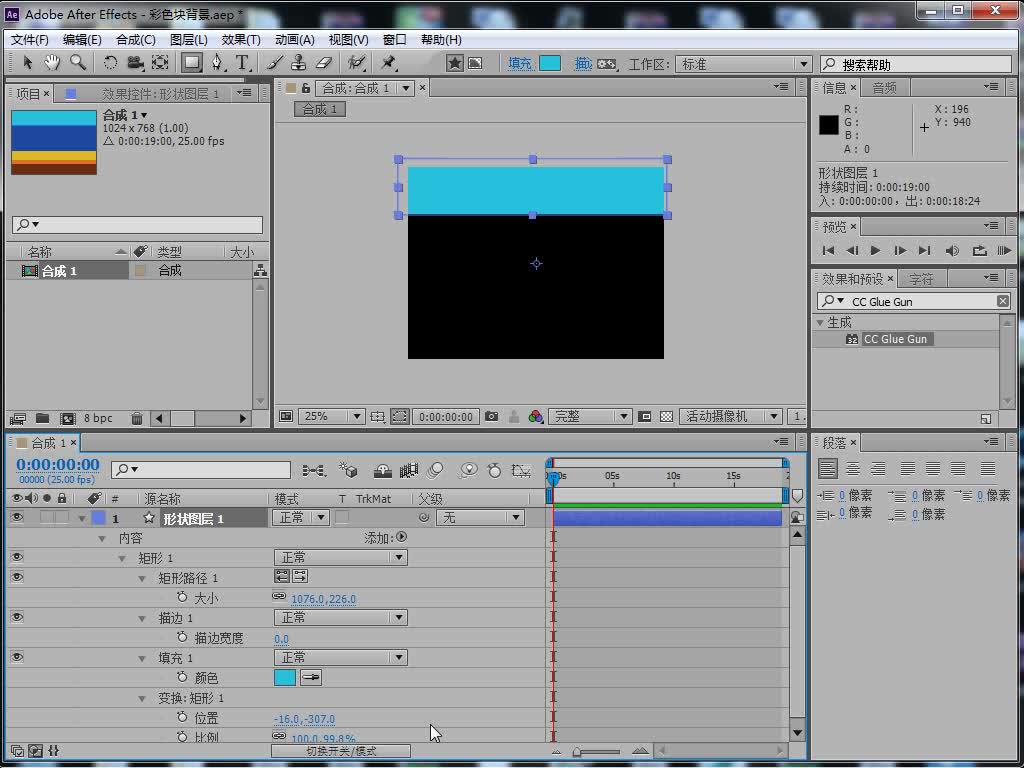Select the Pen tool

(217, 63)
